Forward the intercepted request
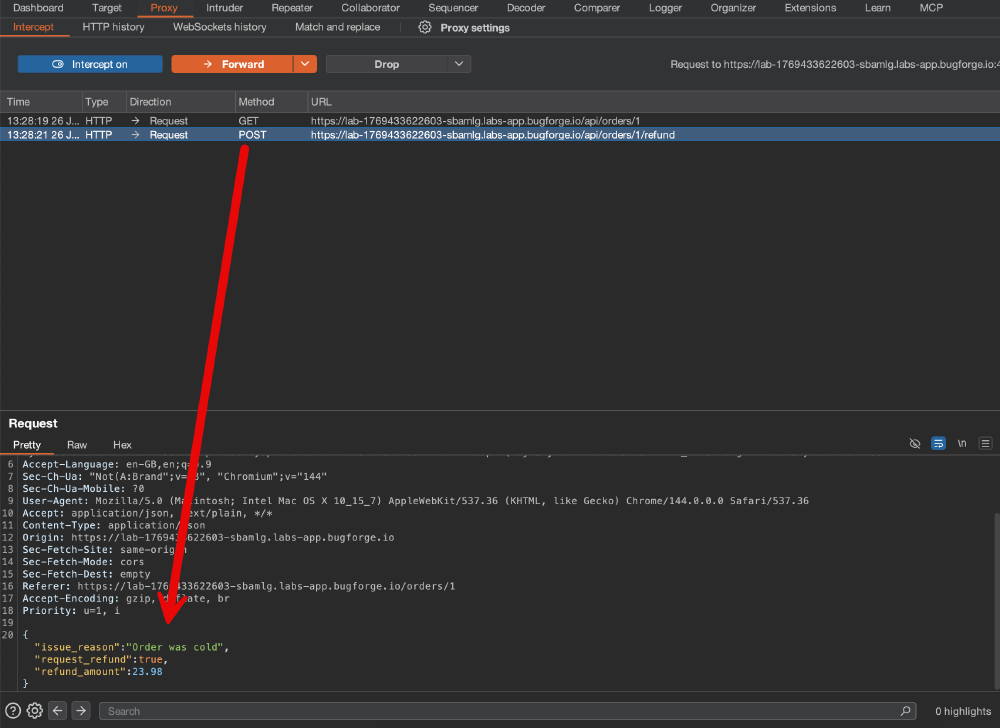The height and width of the screenshot is (728, 1000). [232, 64]
